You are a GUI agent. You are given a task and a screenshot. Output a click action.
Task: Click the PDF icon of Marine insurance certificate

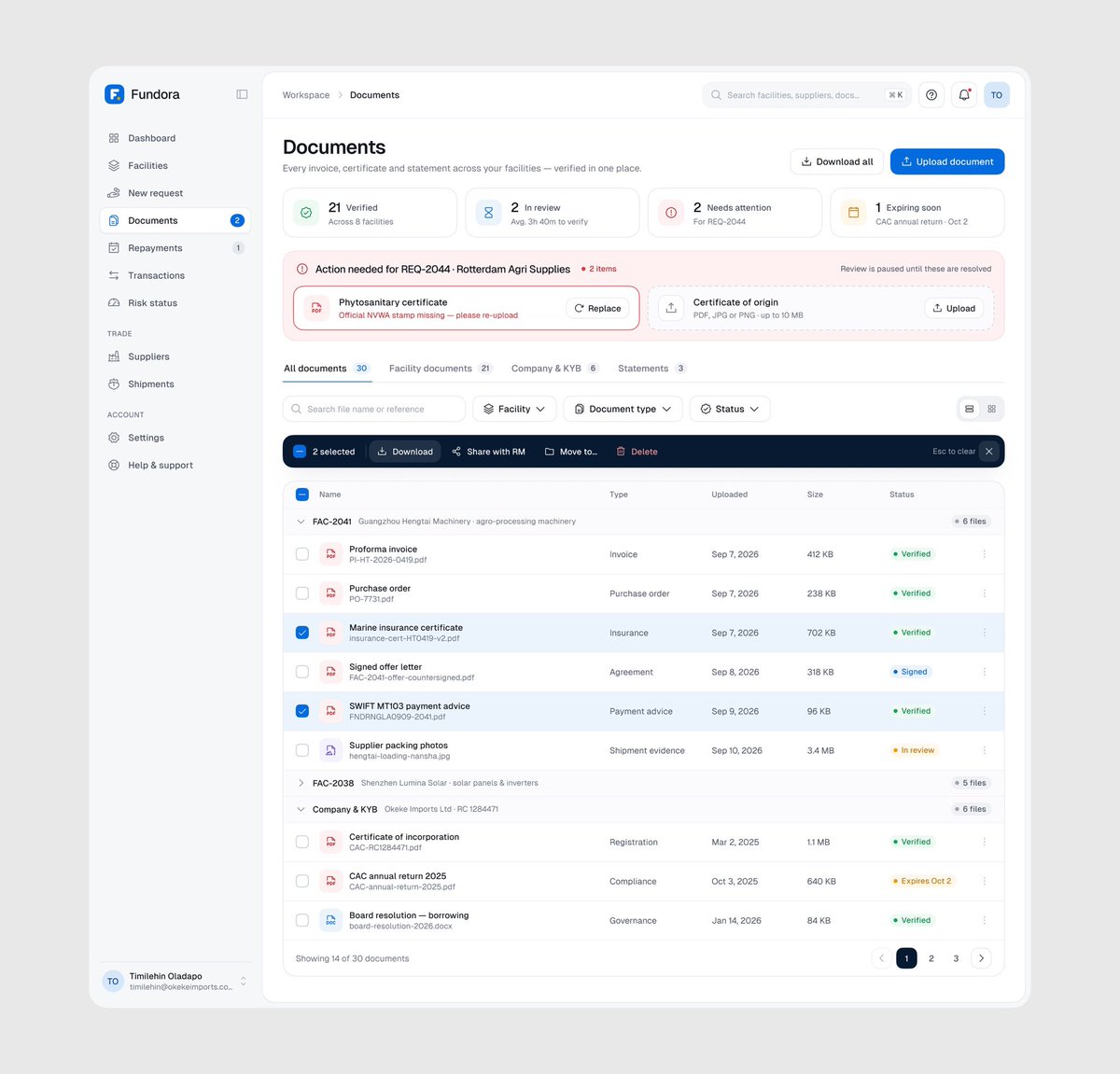pos(330,633)
